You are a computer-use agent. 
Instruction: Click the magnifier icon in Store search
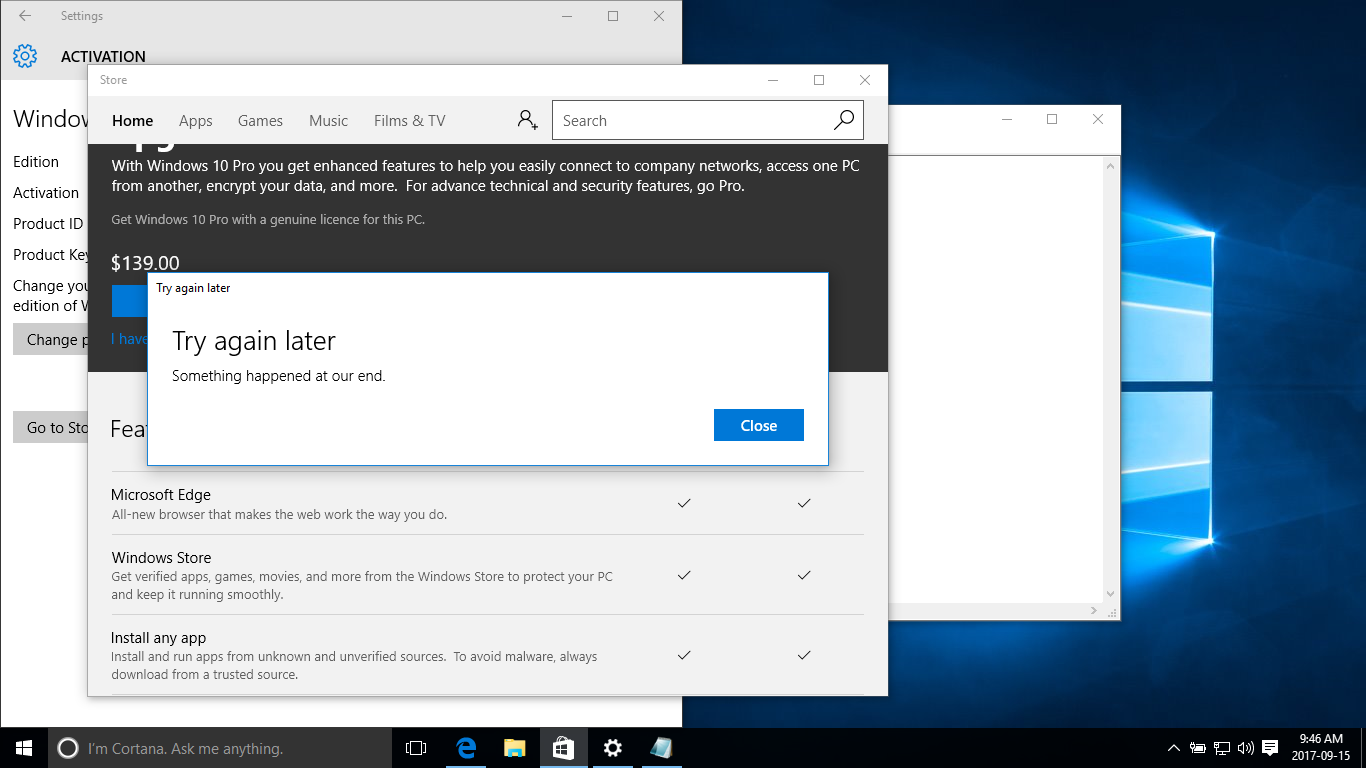(x=844, y=121)
